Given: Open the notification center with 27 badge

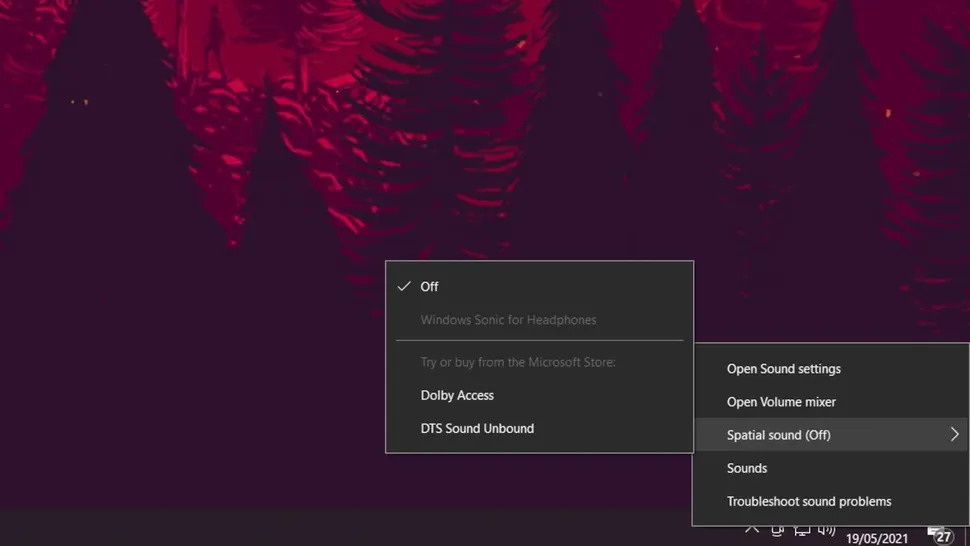Looking at the screenshot, I should [940, 535].
